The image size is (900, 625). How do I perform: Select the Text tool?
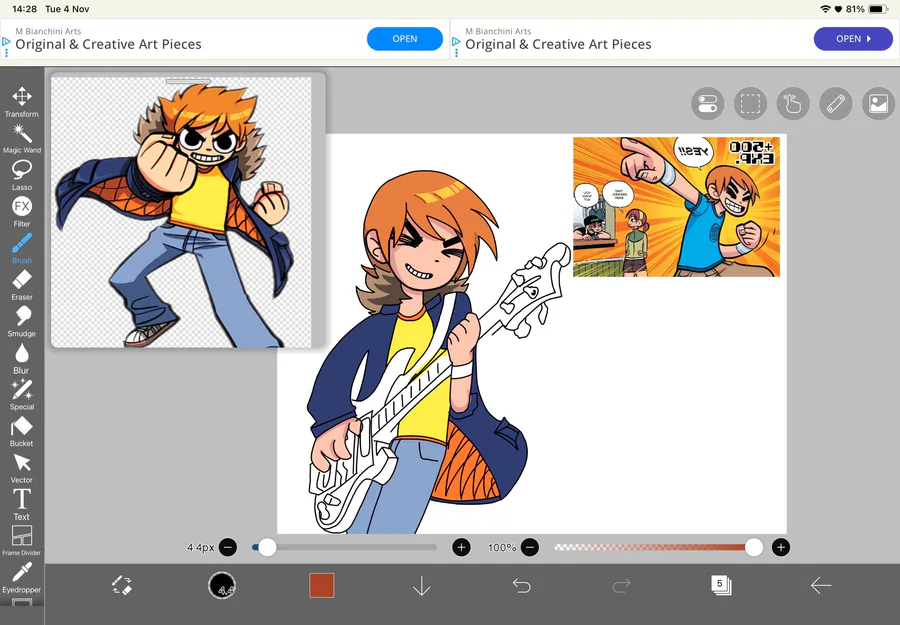click(22, 505)
